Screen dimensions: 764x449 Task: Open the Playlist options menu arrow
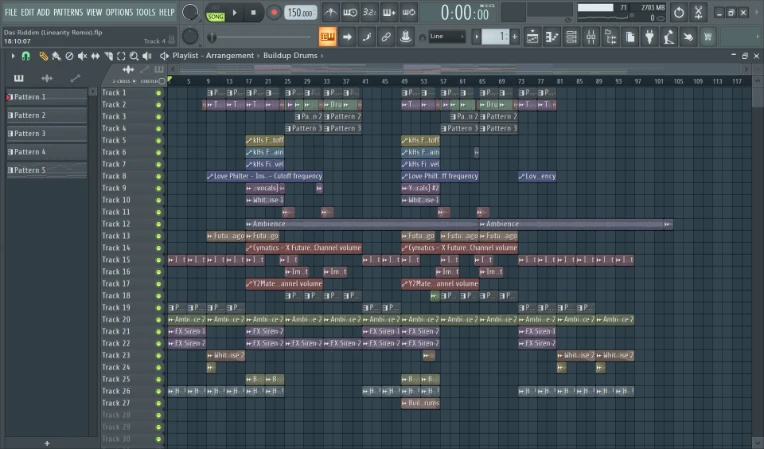pyautogui.click(x=13, y=56)
